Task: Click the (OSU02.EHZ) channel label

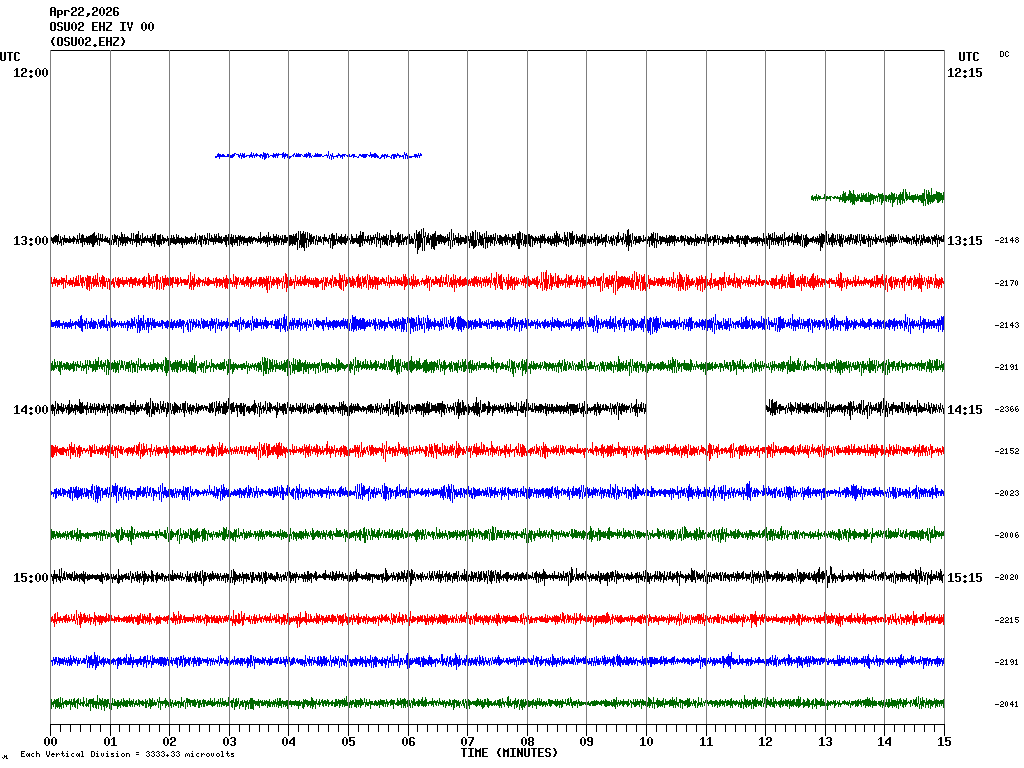Action: (88, 41)
